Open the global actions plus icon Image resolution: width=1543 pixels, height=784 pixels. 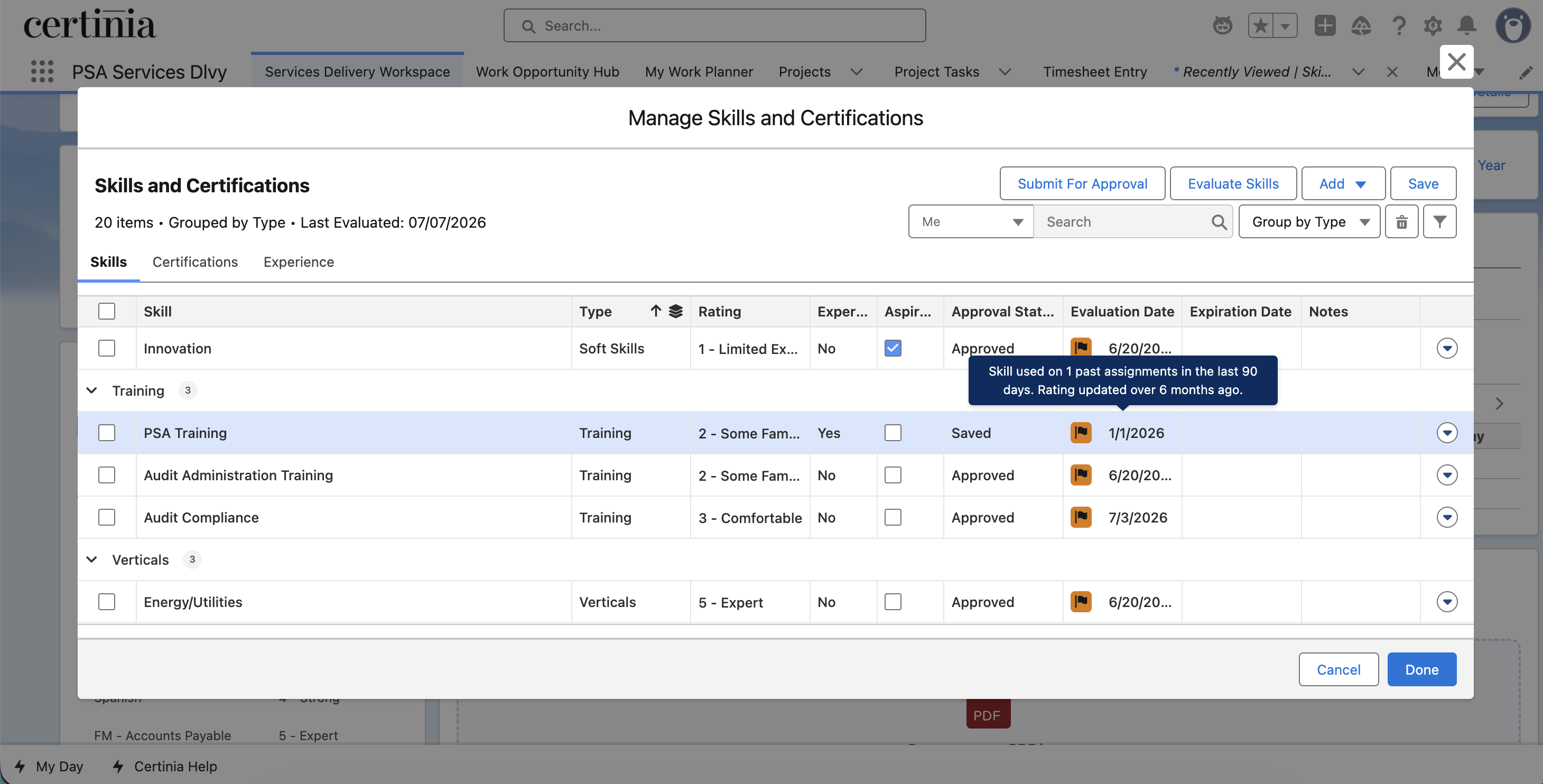1324,26
